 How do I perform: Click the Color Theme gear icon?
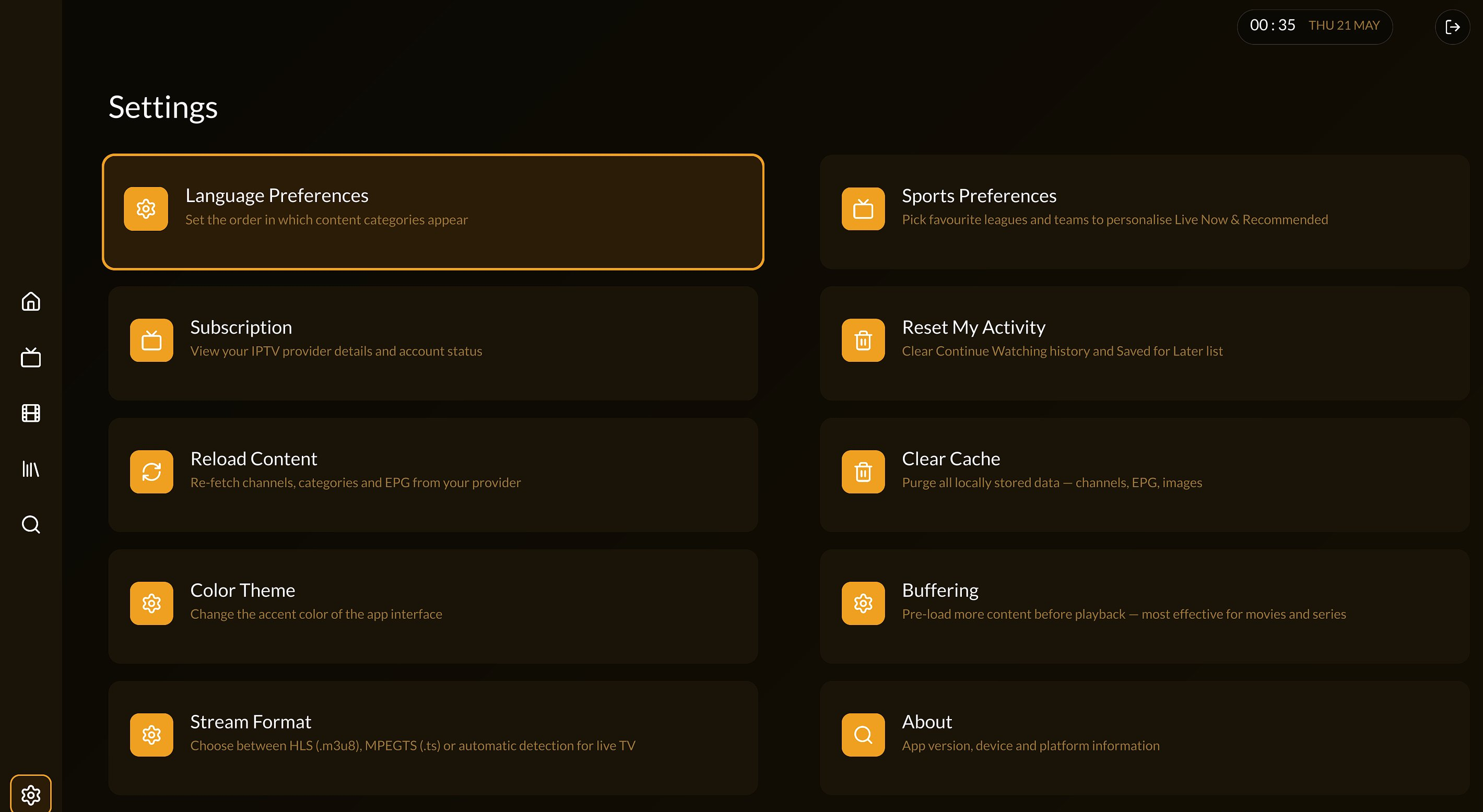pyautogui.click(x=151, y=603)
